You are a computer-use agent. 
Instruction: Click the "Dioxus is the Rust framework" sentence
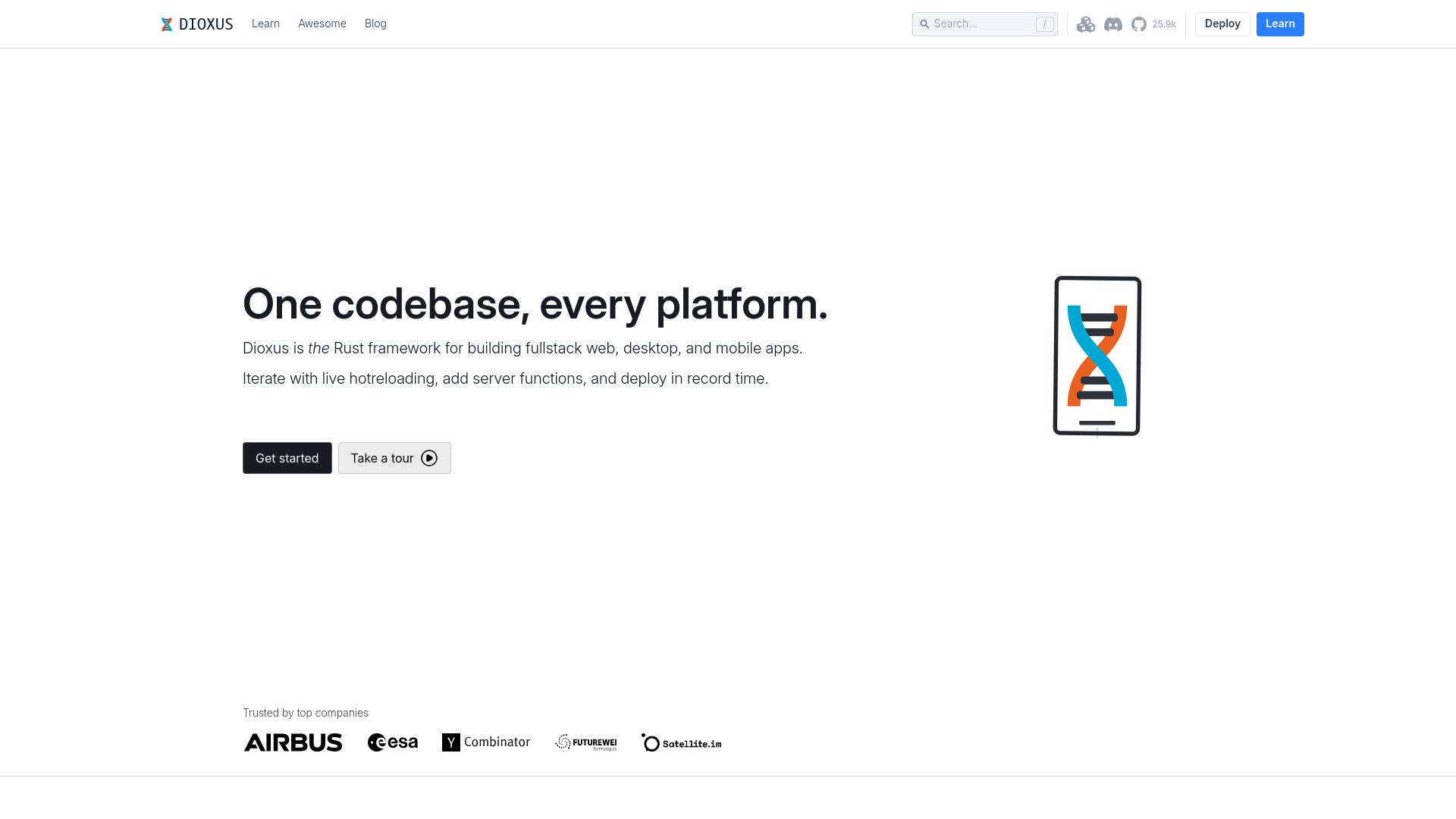click(522, 348)
